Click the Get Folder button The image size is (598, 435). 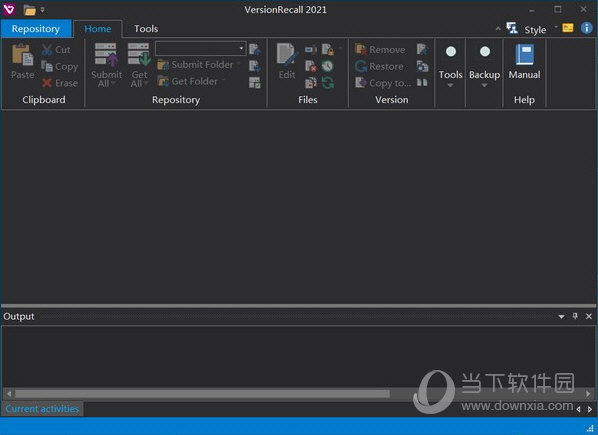(188, 81)
